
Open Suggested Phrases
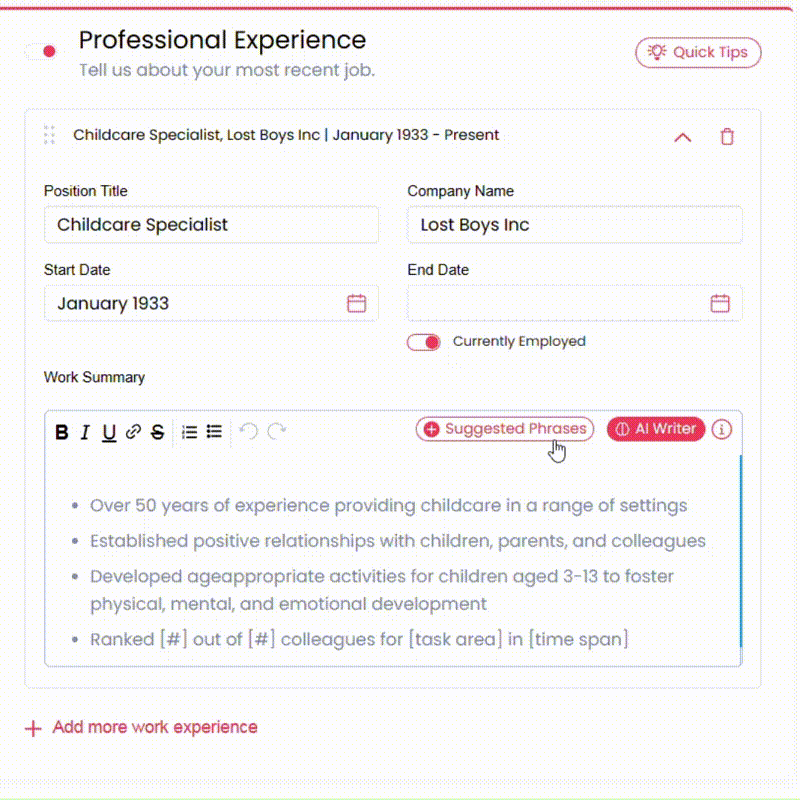(505, 429)
